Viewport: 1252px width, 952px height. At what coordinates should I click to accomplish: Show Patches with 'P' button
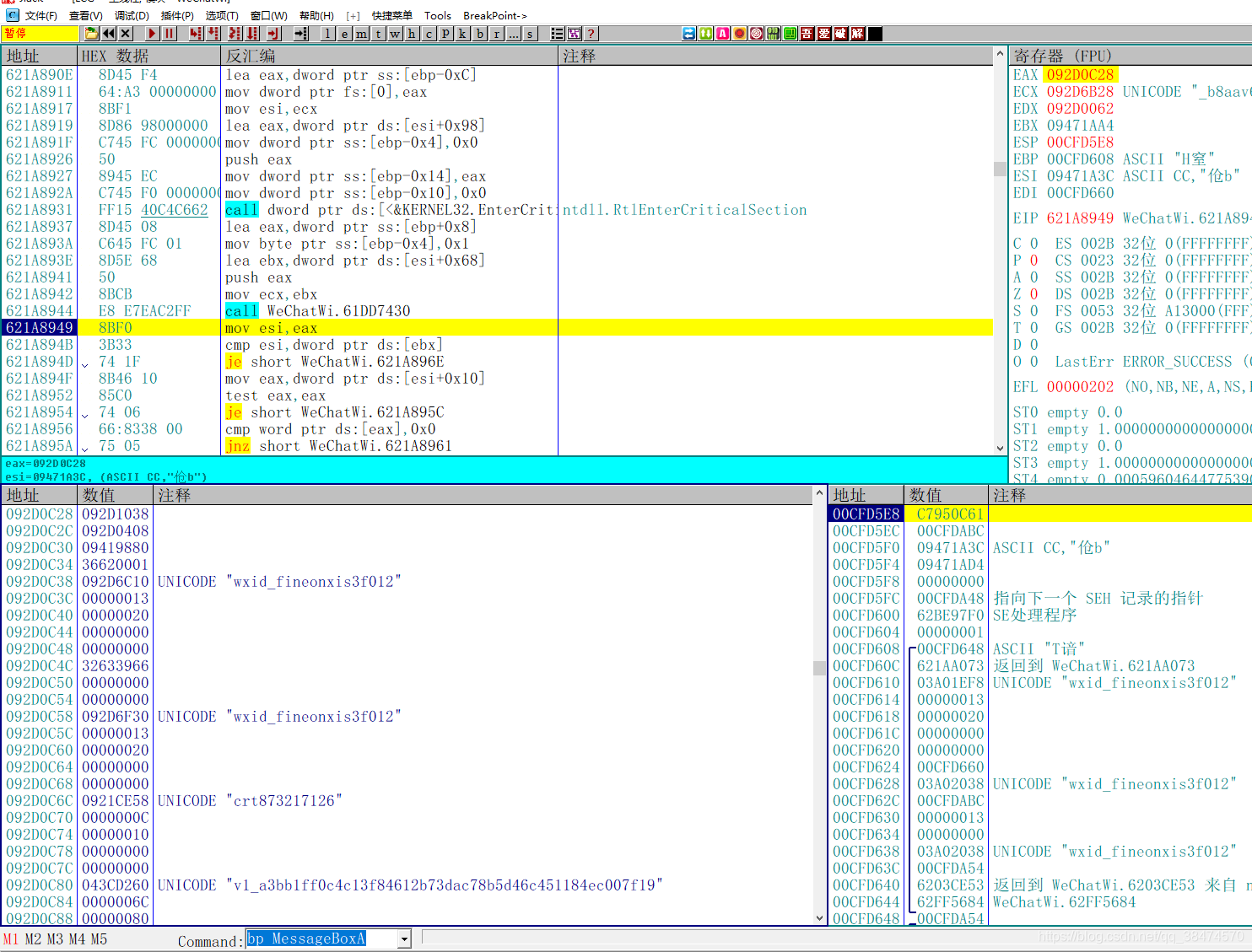pyautogui.click(x=446, y=34)
